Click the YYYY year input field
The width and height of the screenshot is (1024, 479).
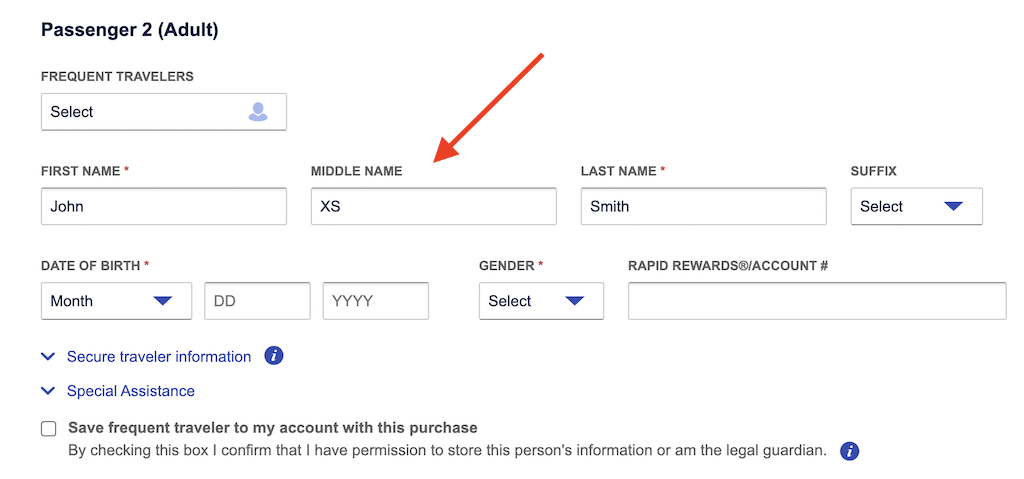click(x=376, y=301)
